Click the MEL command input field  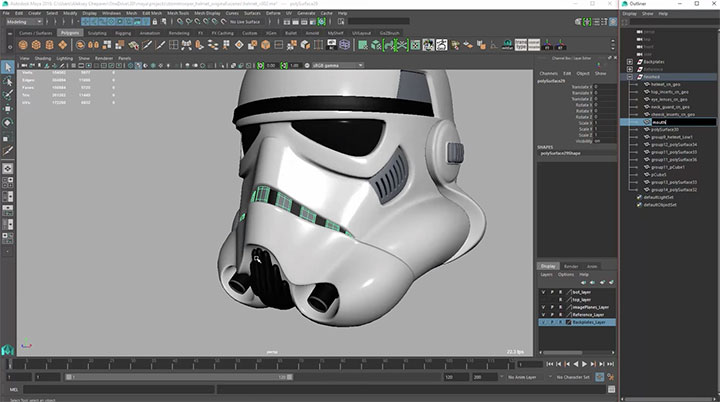click(x=119, y=389)
